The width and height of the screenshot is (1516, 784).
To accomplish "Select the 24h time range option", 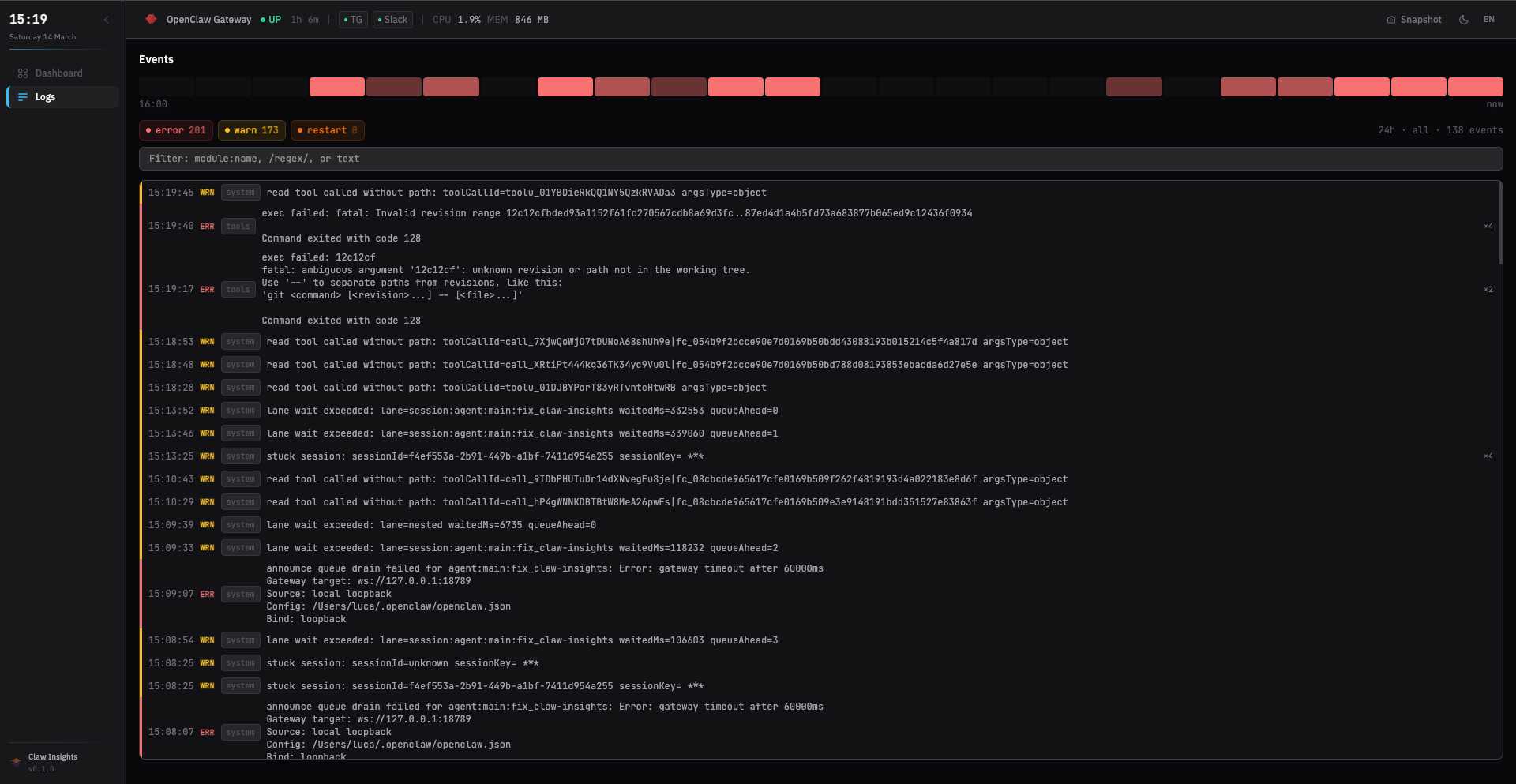I will pyautogui.click(x=1387, y=130).
